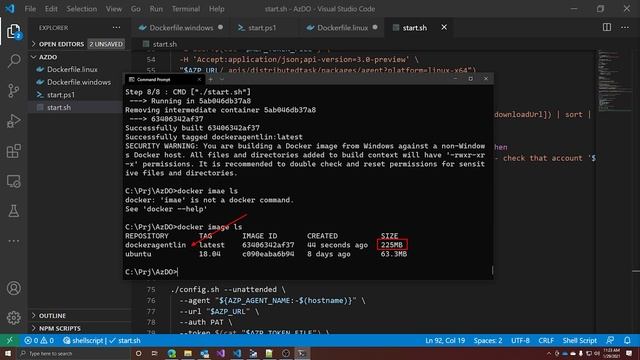Screen dimensions: 640x360
Task: Open the Terminal menu
Action: pyautogui.click(x=186, y=9)
